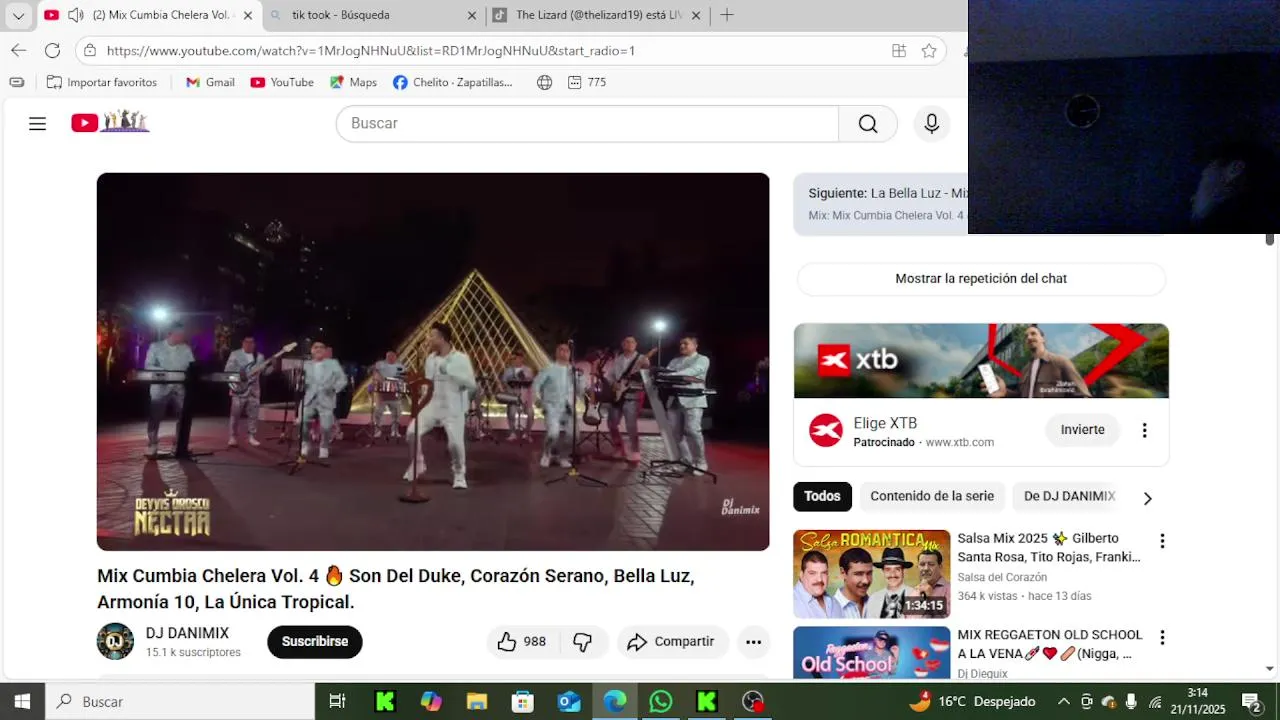Open XTB ad options three-dot menu
This screenshot has height=720, width=1280.
click(x=1145, y=430)
